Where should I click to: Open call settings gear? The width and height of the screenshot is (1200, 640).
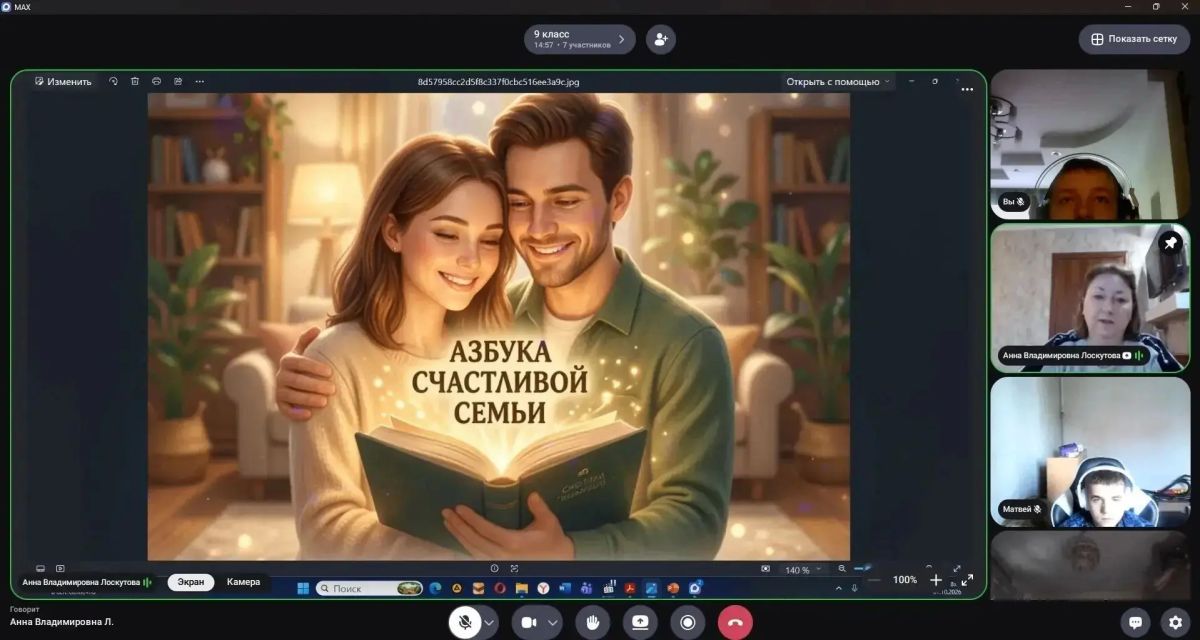pos(1175,622)
